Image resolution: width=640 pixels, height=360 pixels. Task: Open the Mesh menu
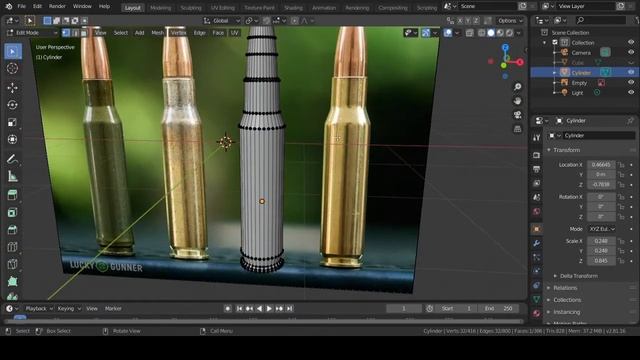(158, 33)
